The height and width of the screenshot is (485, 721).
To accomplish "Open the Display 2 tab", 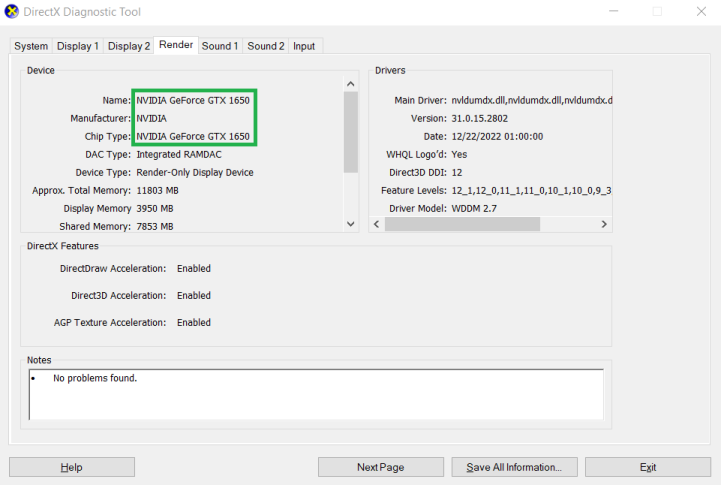I will (x=129, y=46).
